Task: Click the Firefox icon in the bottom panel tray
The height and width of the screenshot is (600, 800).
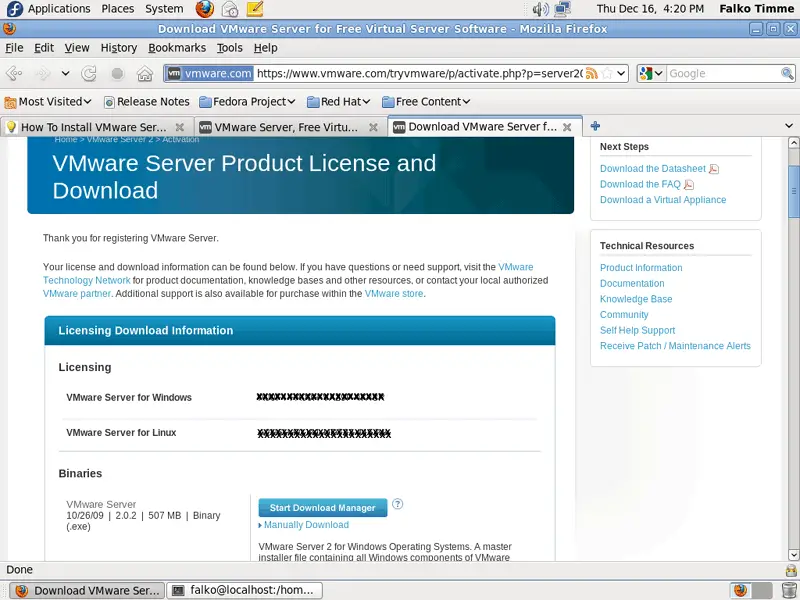Action: 740,590
